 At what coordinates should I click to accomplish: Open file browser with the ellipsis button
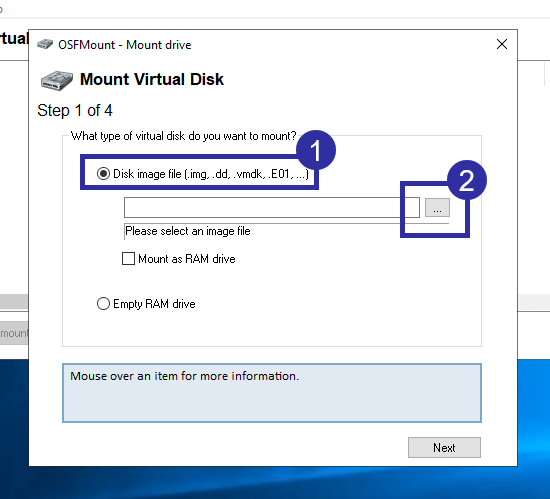pos(437,208)
